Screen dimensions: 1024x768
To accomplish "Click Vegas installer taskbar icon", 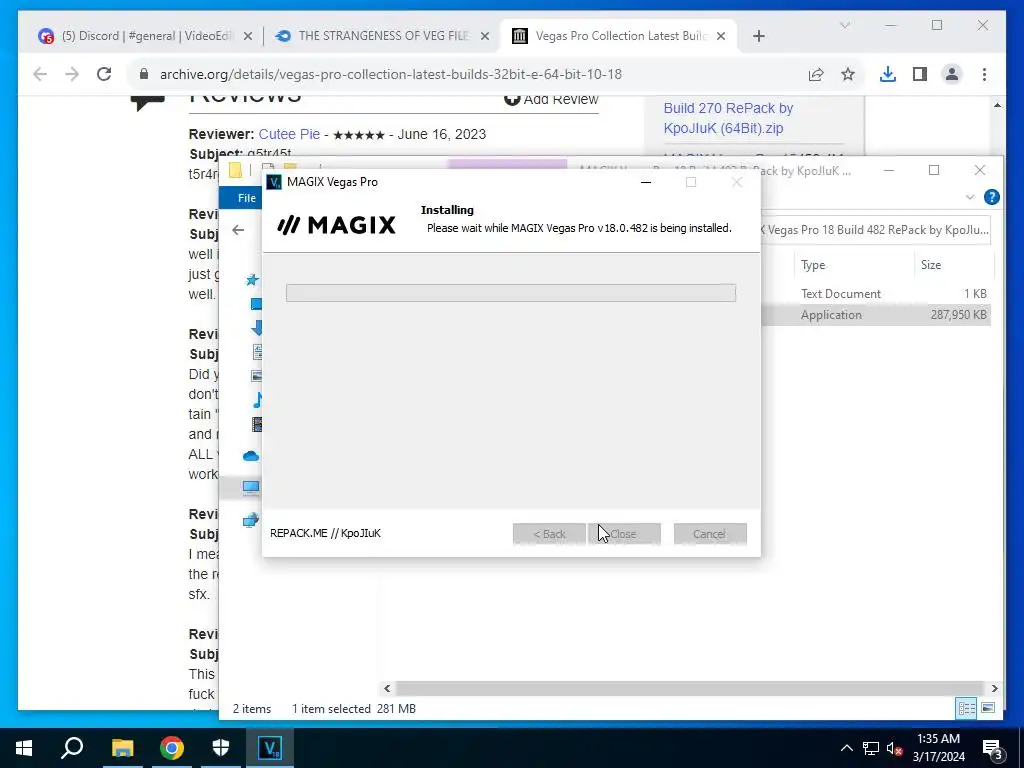I will pos(270,748).
